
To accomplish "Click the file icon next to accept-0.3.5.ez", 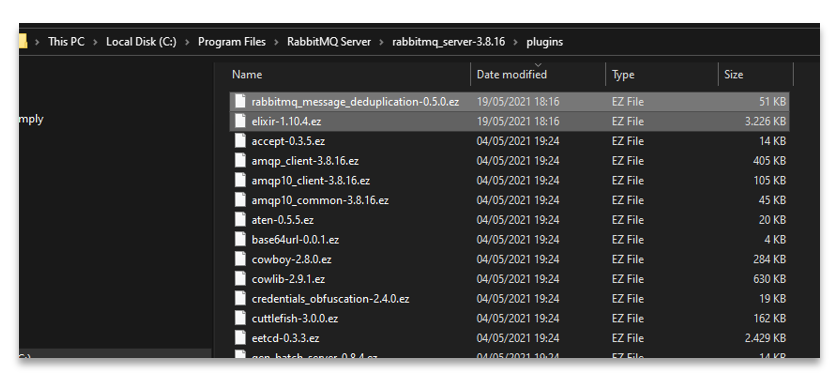I will (241, 141).
